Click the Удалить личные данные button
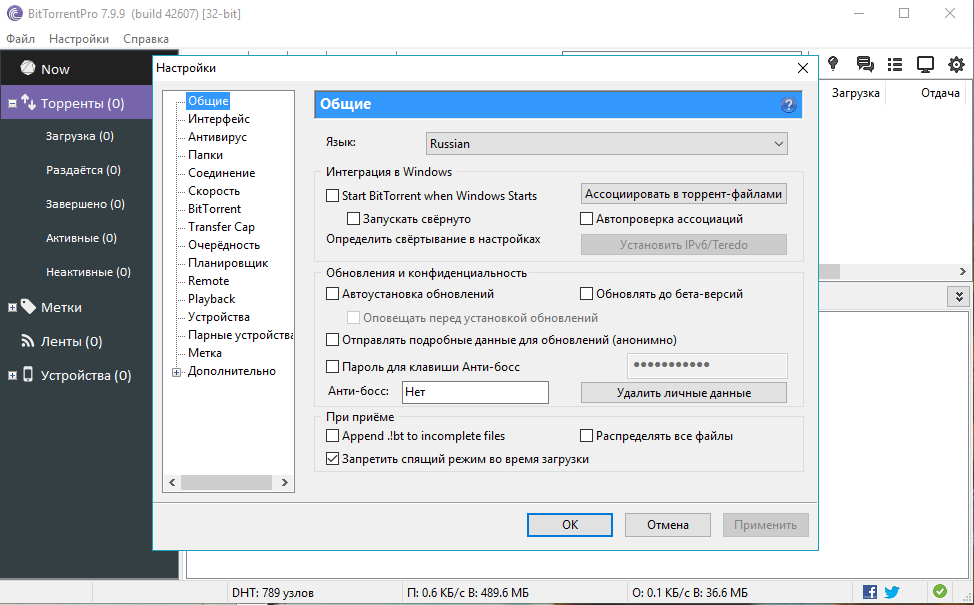 coord(684,393)
